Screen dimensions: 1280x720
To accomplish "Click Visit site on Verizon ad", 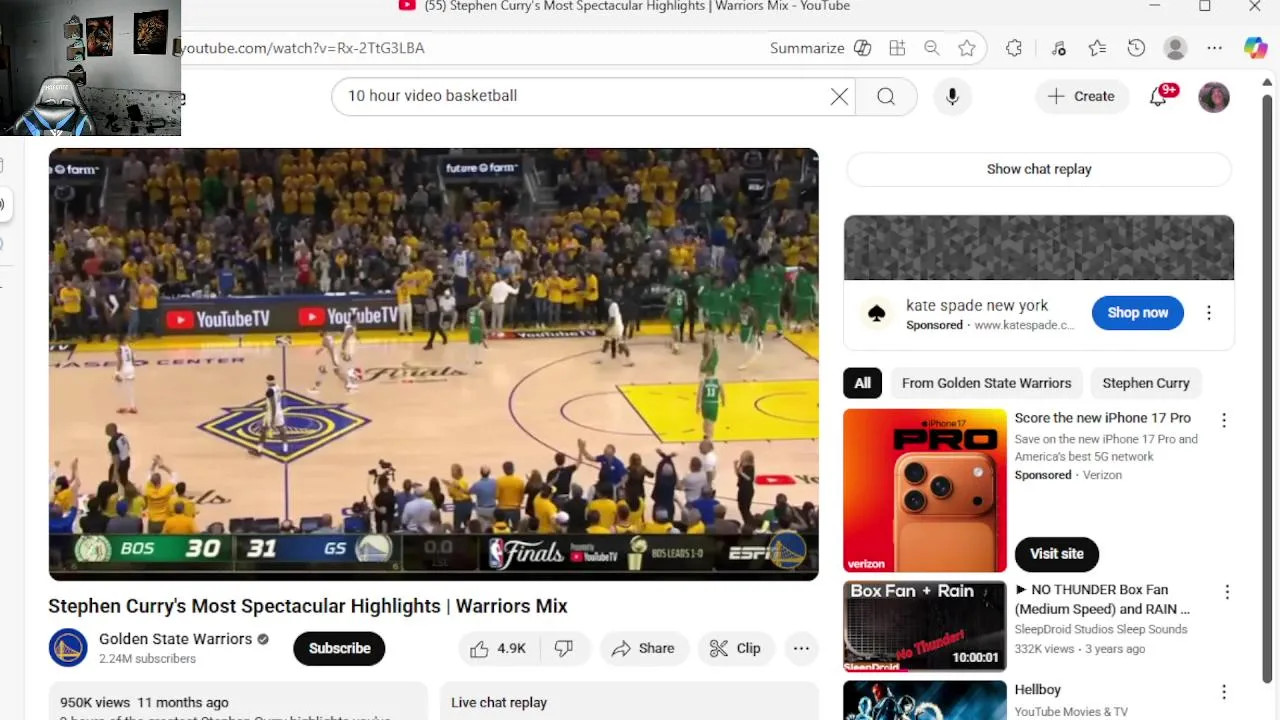I will (1057, 554).
